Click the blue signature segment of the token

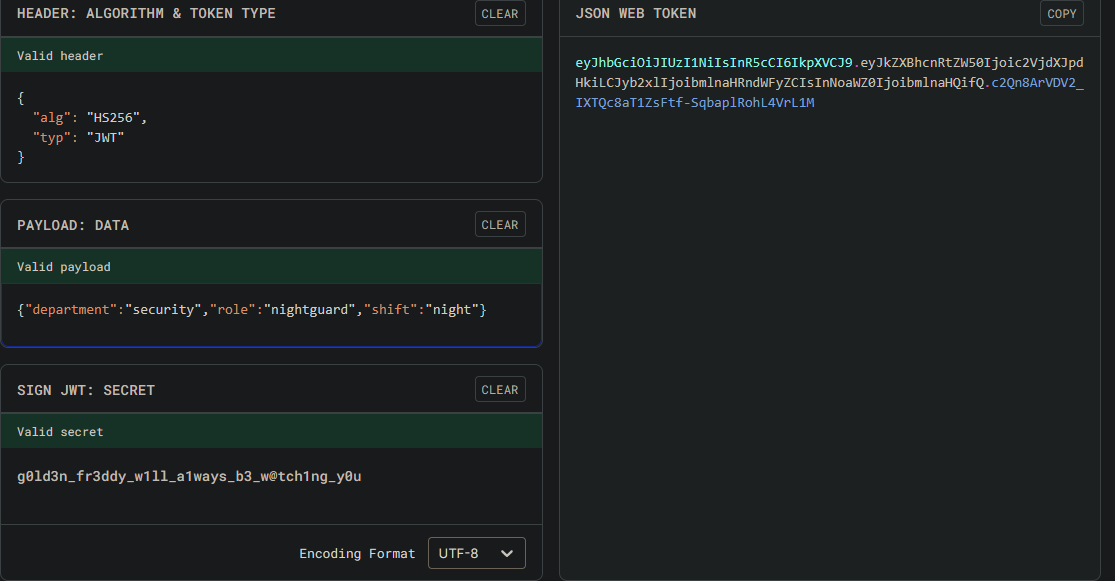pos(695,102)
